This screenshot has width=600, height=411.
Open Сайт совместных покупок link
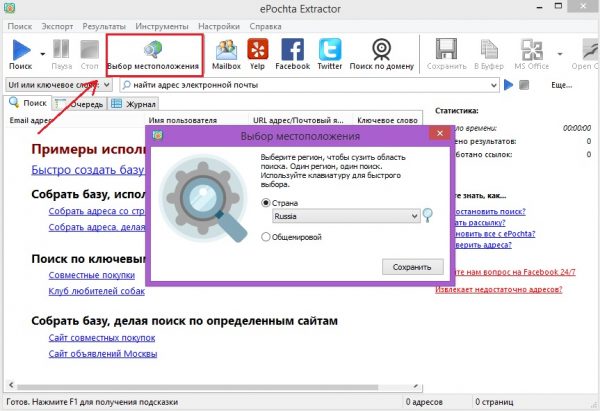click(x=102, y=338)
